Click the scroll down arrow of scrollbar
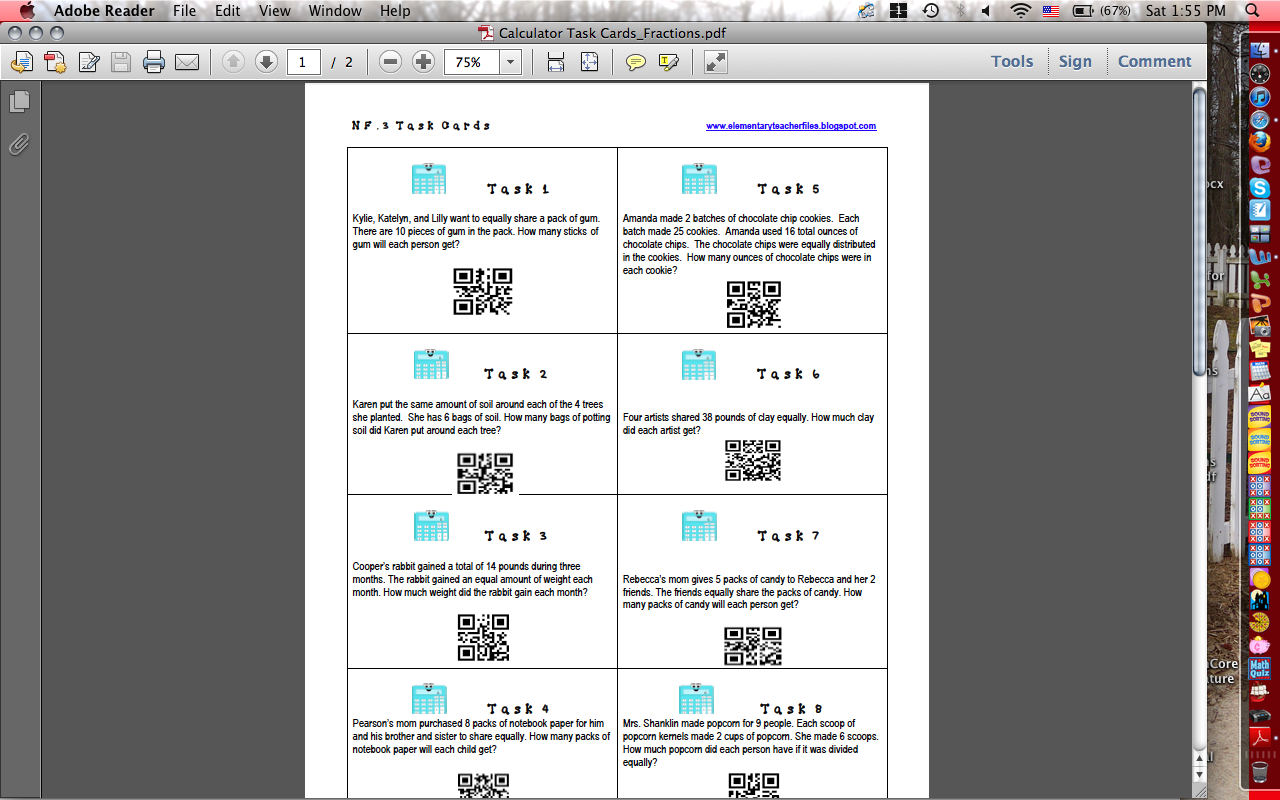1280x800 pixels. point(1199,776)
